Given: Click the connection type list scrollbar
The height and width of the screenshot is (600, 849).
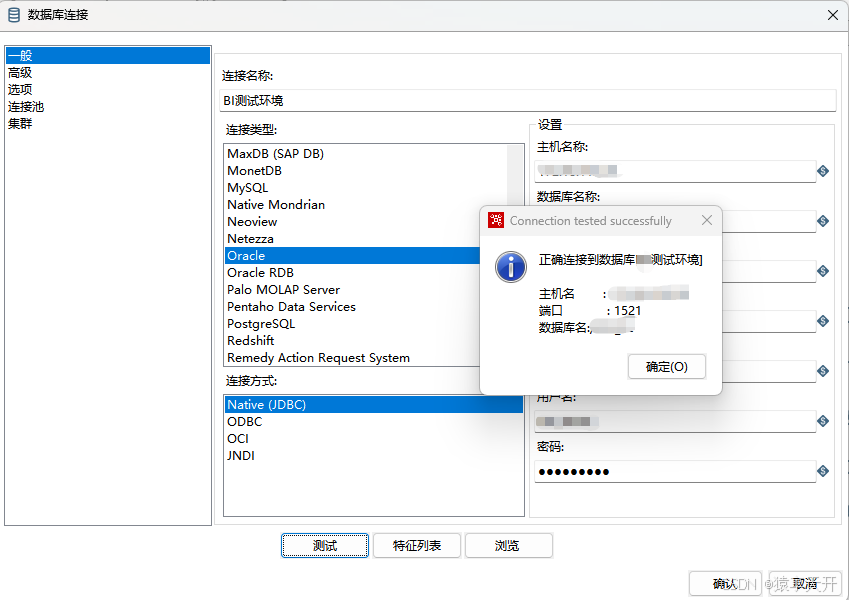Looking at the screenshot, I should point(515,176).
